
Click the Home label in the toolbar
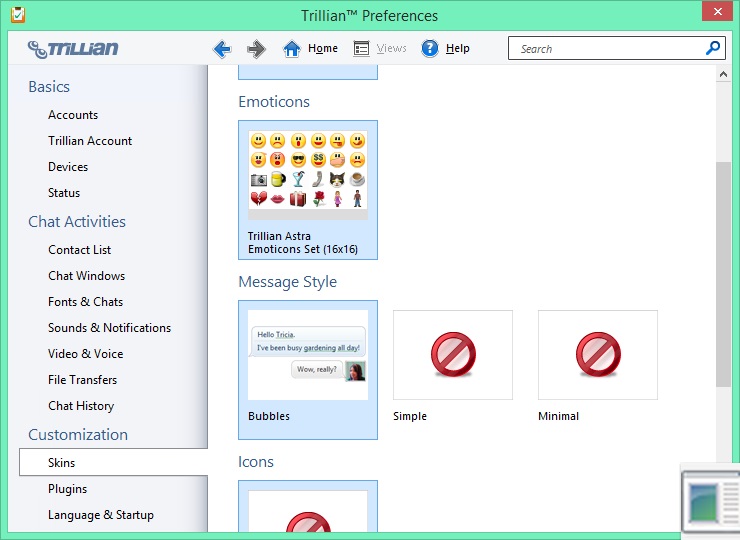tap(323, 48)
